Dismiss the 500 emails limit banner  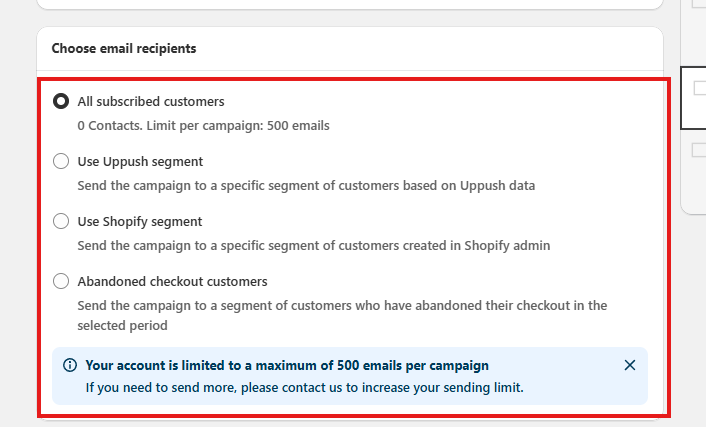point(630,365)
